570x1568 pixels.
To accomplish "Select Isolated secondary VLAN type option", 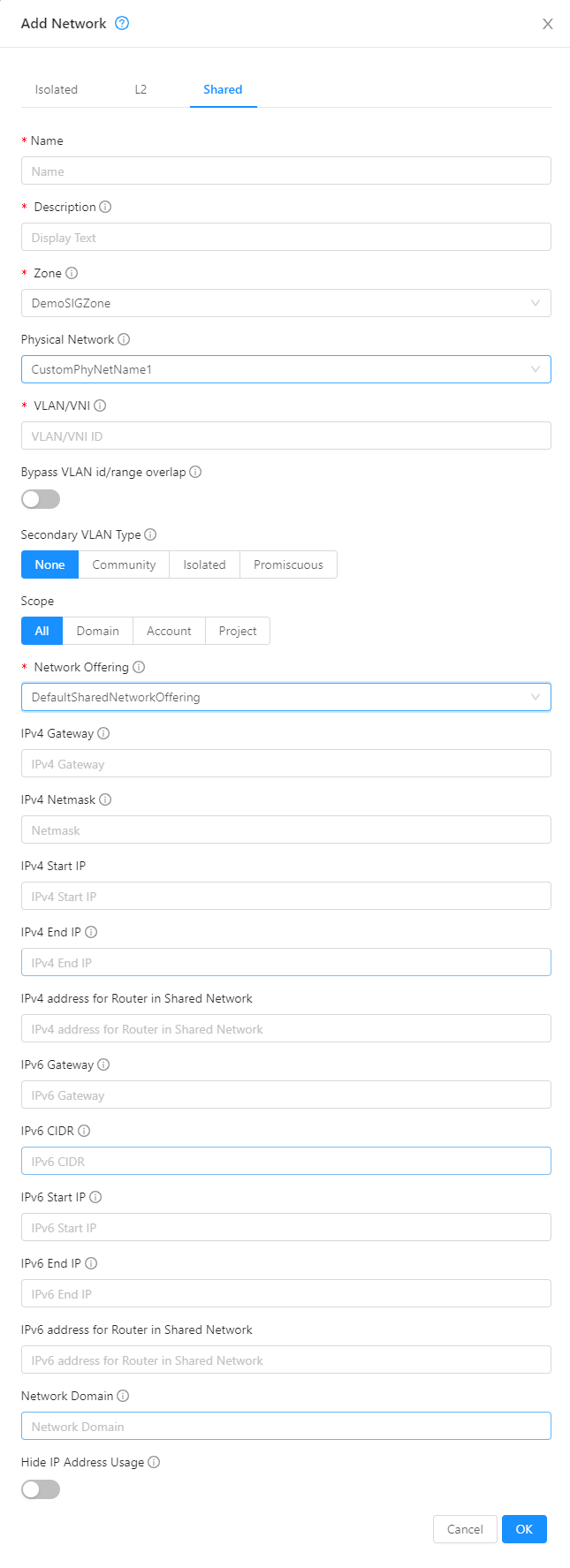I will coord(204,564).
